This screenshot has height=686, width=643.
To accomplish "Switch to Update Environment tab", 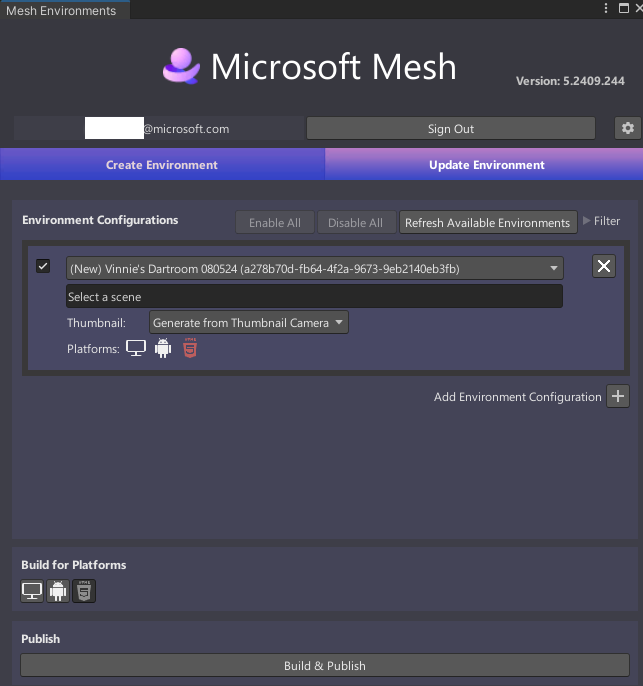I will [x=484, y=164].
